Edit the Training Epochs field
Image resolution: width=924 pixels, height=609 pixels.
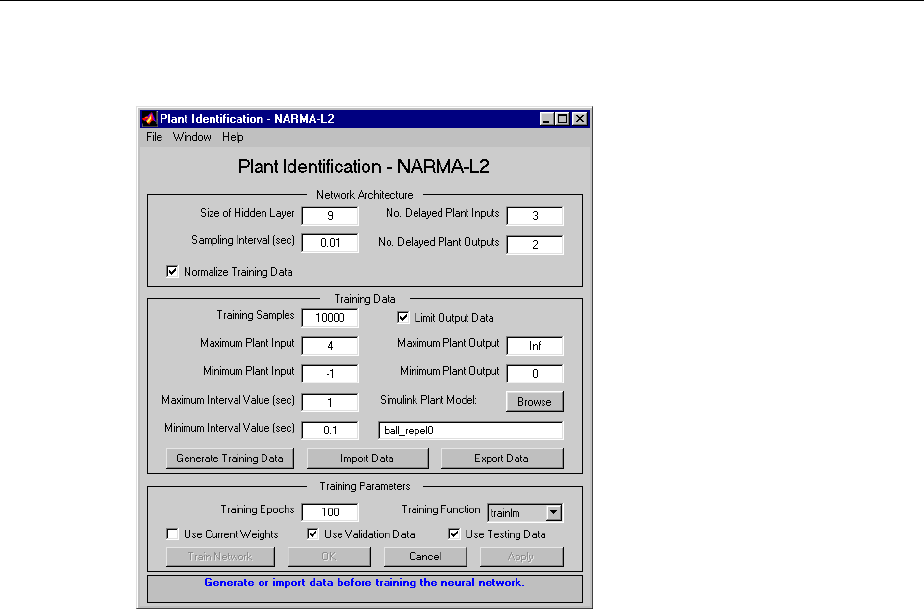[330, 512]
